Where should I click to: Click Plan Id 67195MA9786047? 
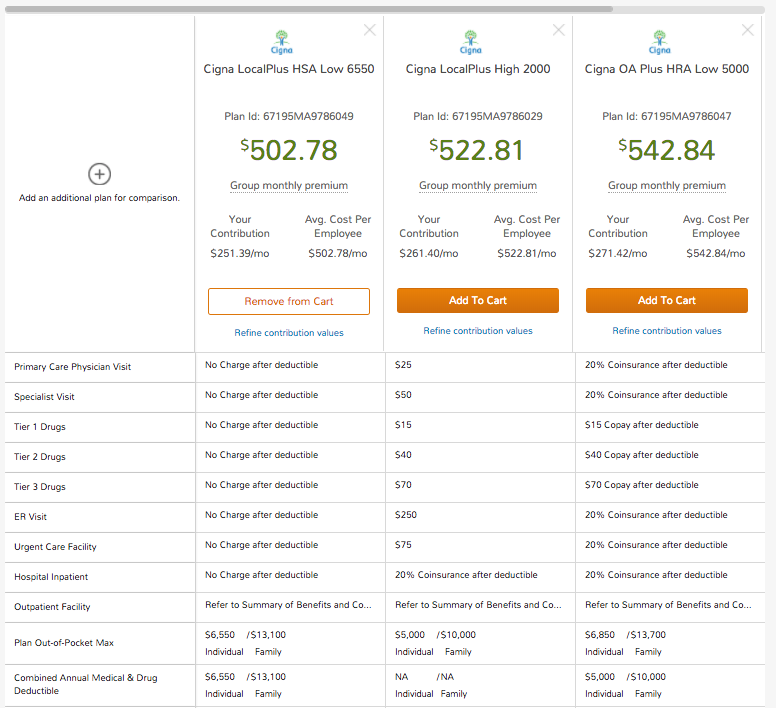point(667,116)
